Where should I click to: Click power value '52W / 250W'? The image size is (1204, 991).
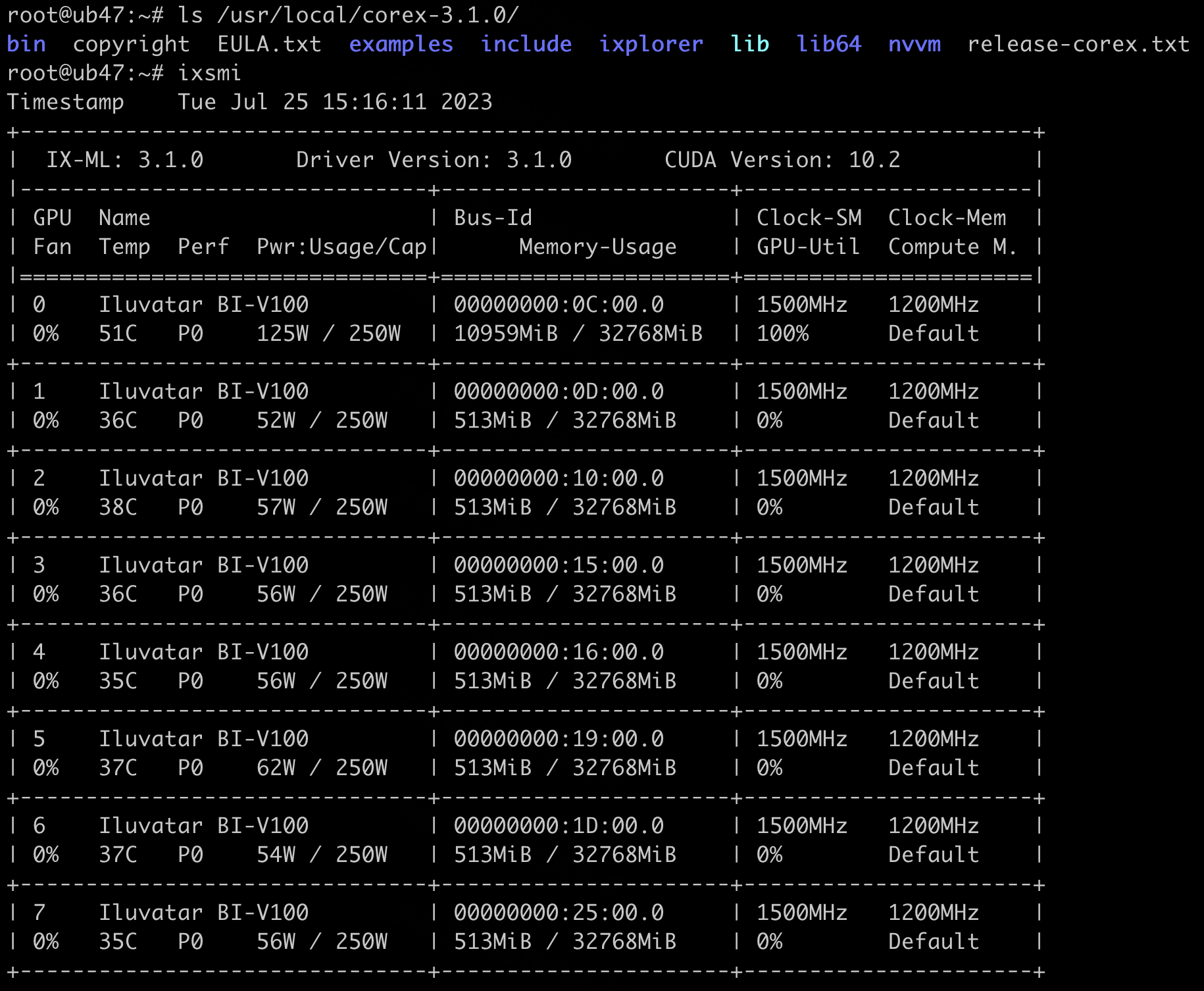point(322,420)
